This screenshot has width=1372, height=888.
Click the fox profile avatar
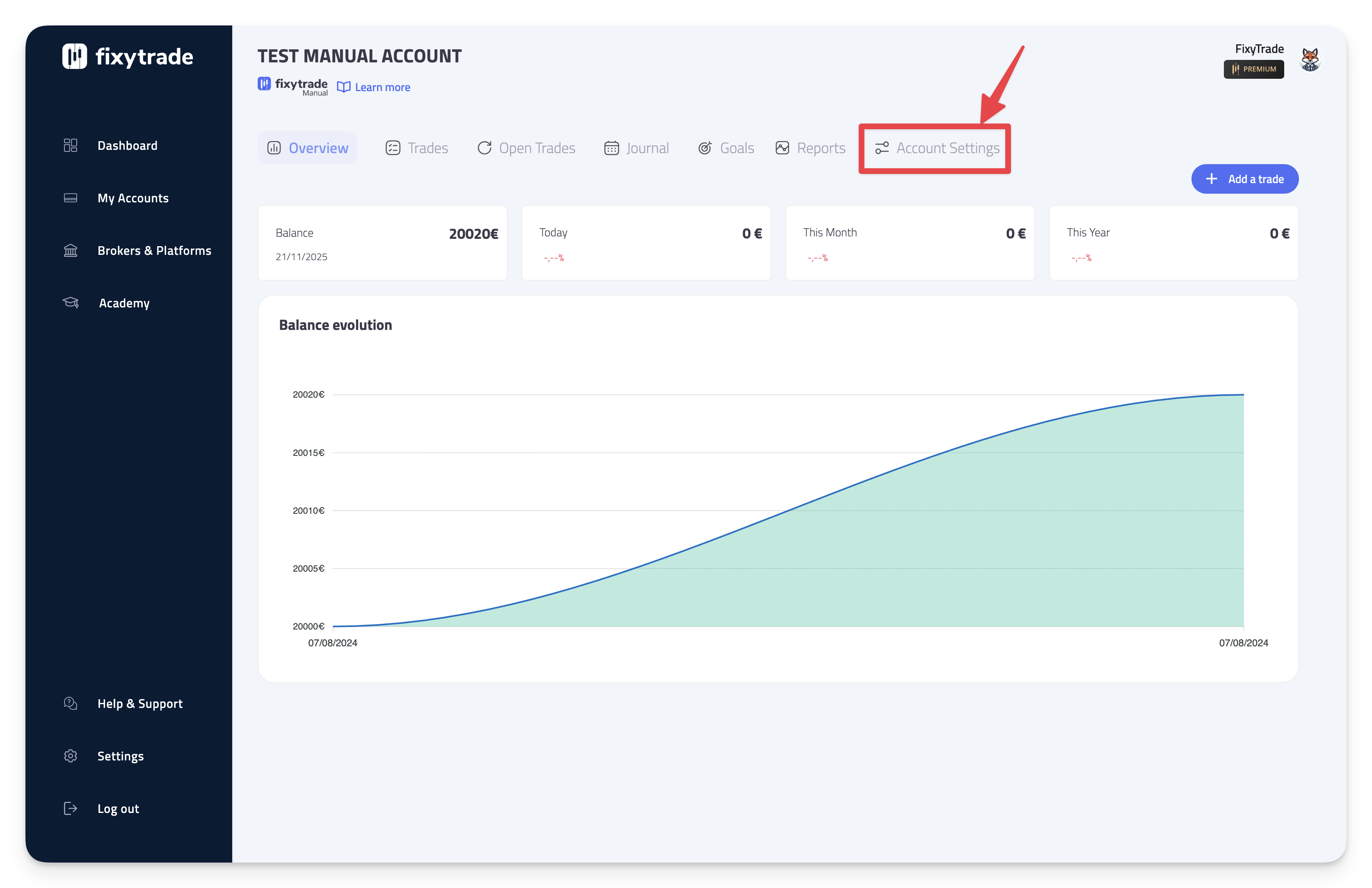click(x=1310, y=60)
